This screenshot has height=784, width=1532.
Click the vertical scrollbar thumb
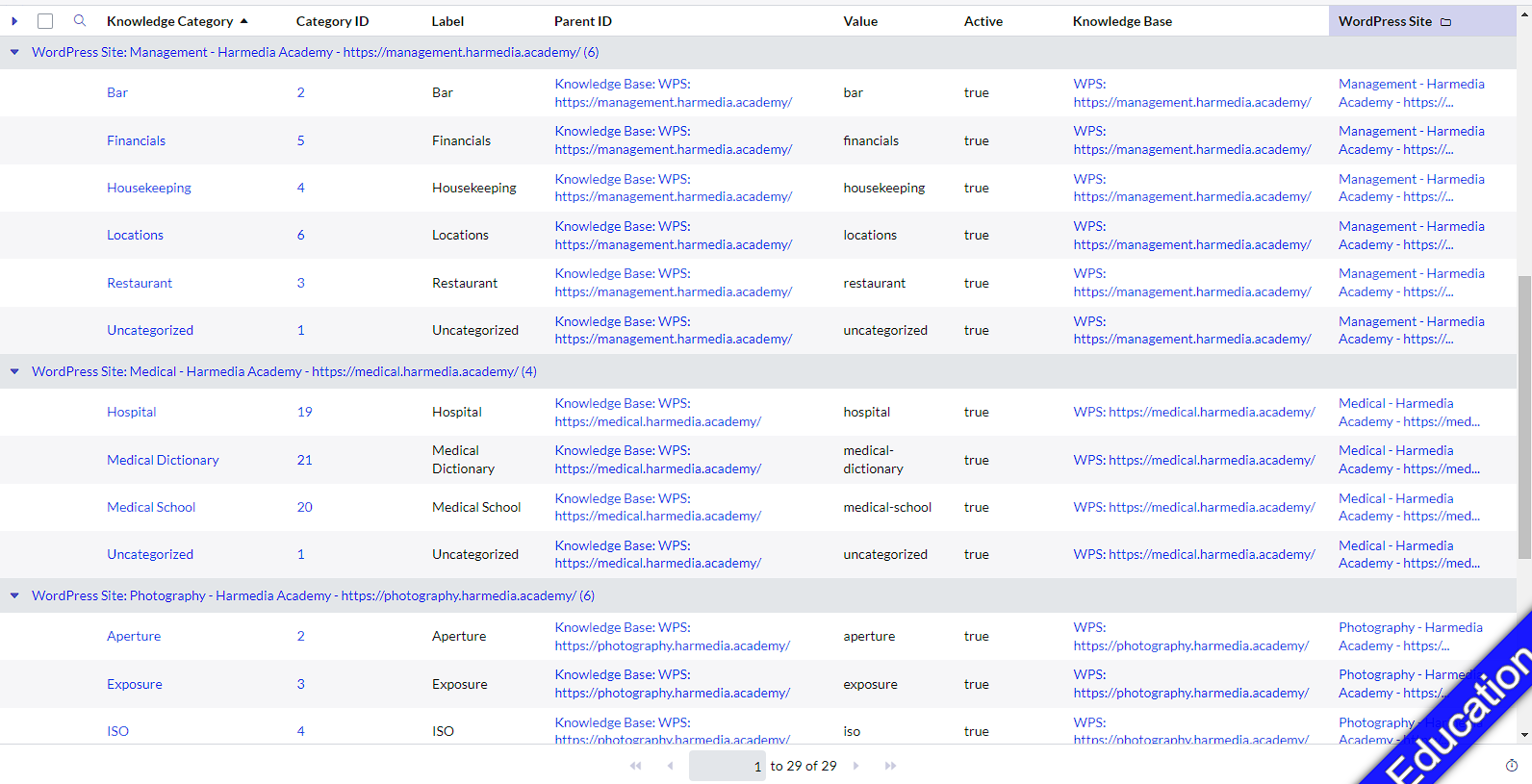(1523, 414)
